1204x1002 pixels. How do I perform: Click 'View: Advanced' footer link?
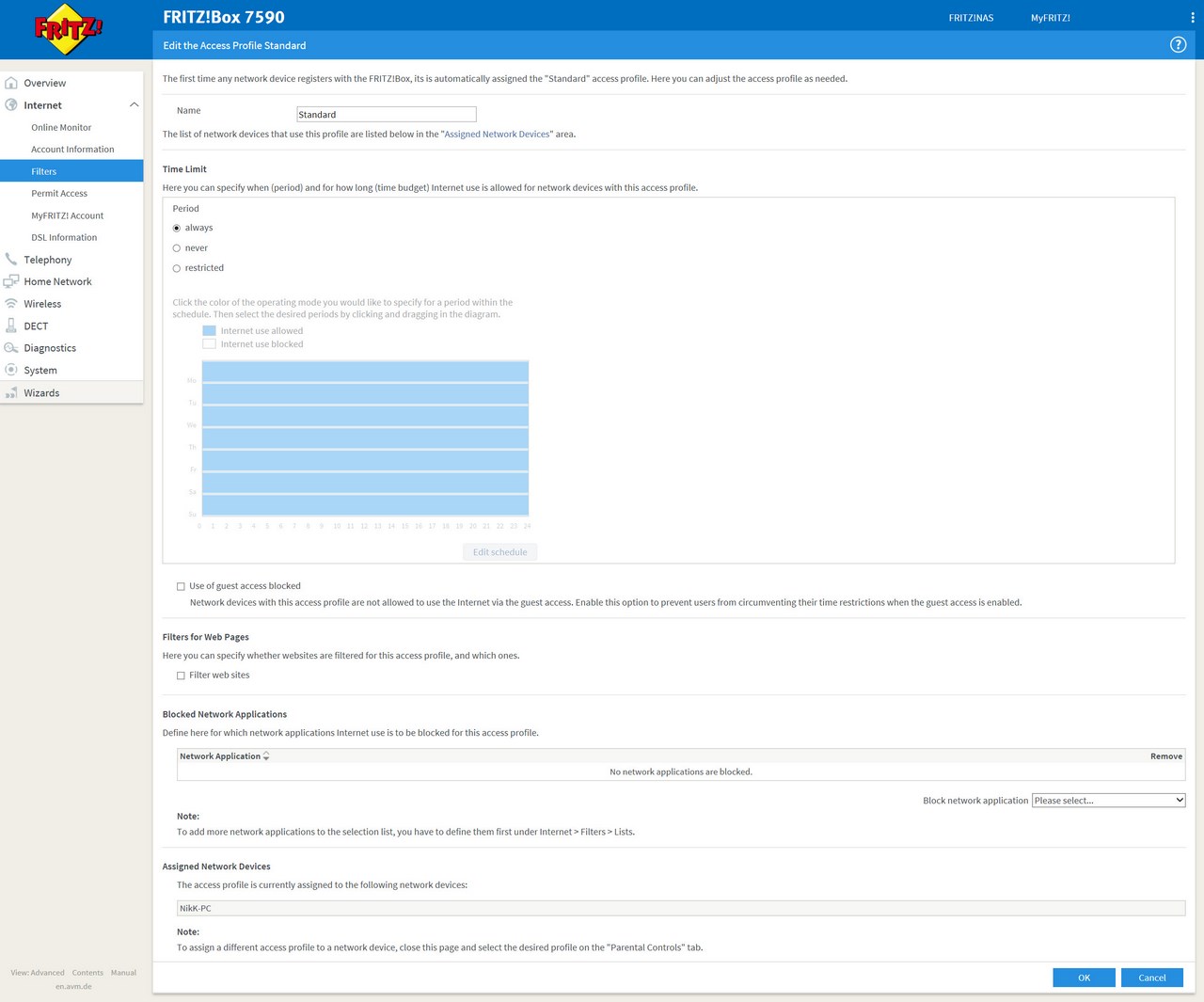coord(38,973)
